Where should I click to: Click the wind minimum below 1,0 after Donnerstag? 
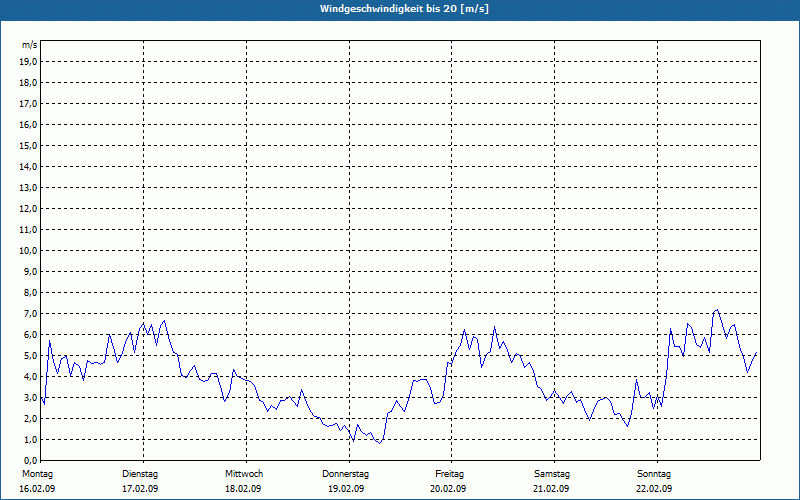(379, 443)
